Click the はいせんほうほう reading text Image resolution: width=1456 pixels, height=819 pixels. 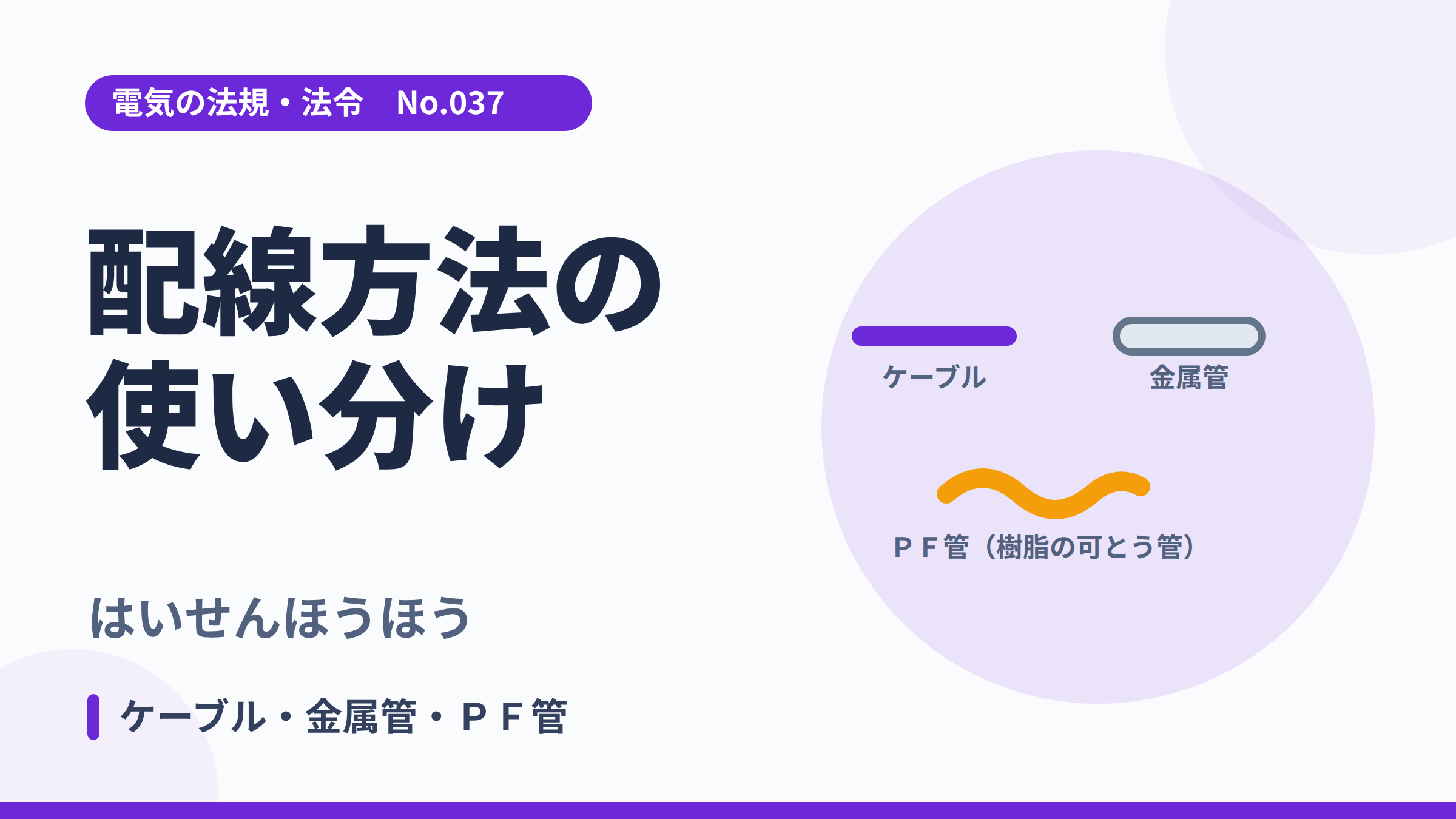[280, 618]
